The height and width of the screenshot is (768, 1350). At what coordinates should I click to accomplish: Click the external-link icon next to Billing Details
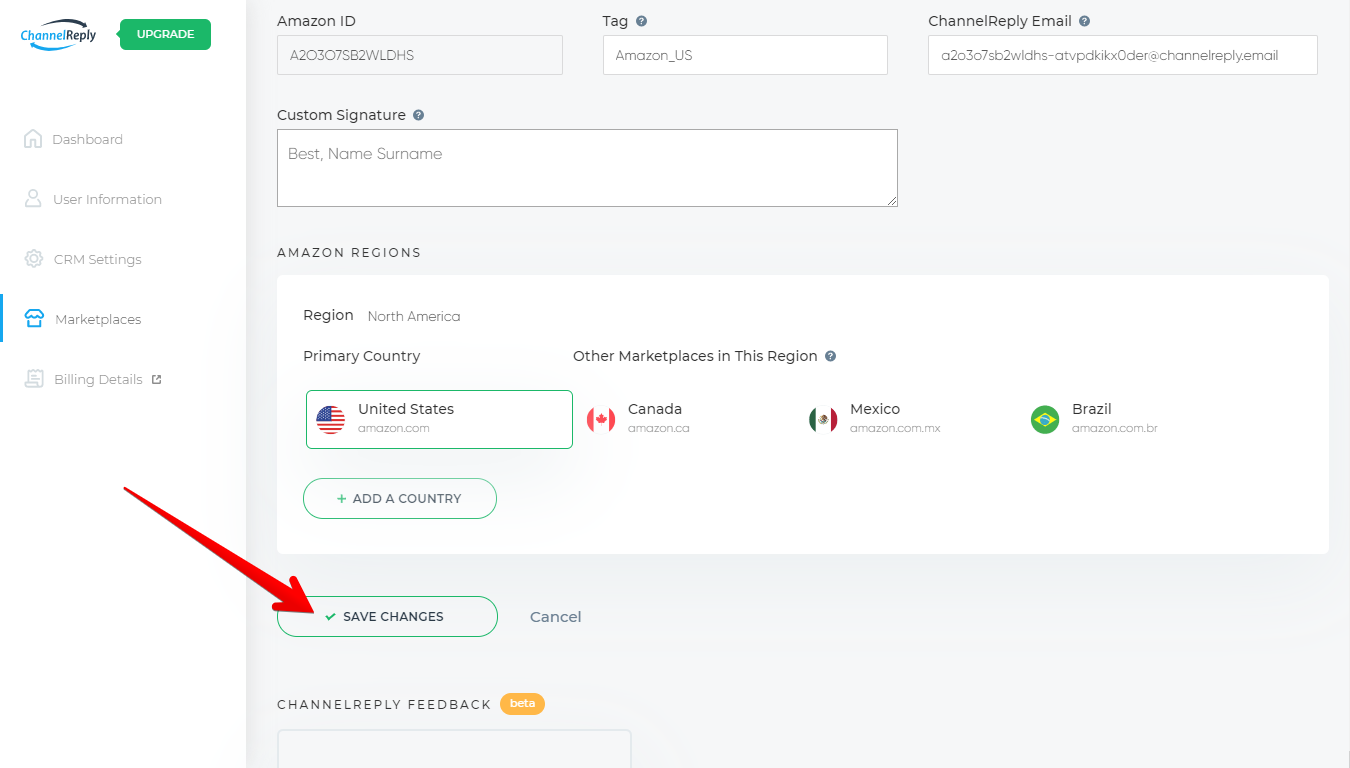[x=156, y=379]
